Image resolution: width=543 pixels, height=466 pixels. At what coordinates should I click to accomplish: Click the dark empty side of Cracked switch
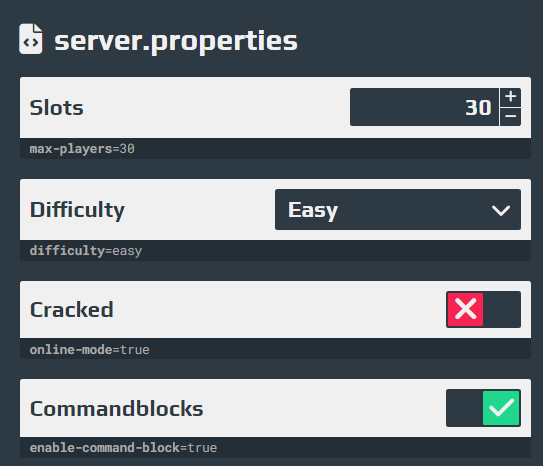coord(502,310)
